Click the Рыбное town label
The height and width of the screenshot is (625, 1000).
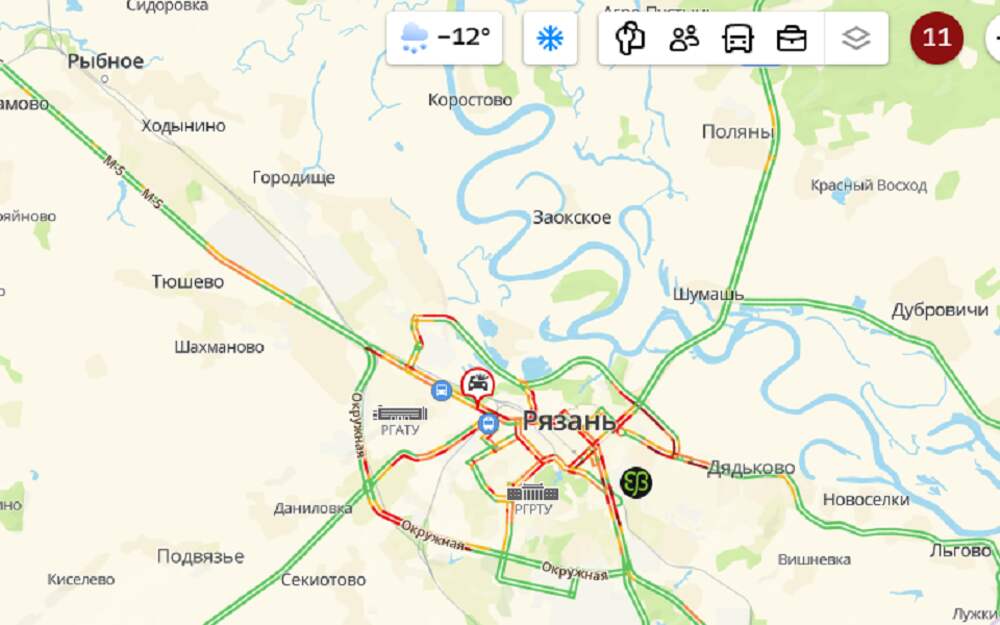(x=106, y=61)
